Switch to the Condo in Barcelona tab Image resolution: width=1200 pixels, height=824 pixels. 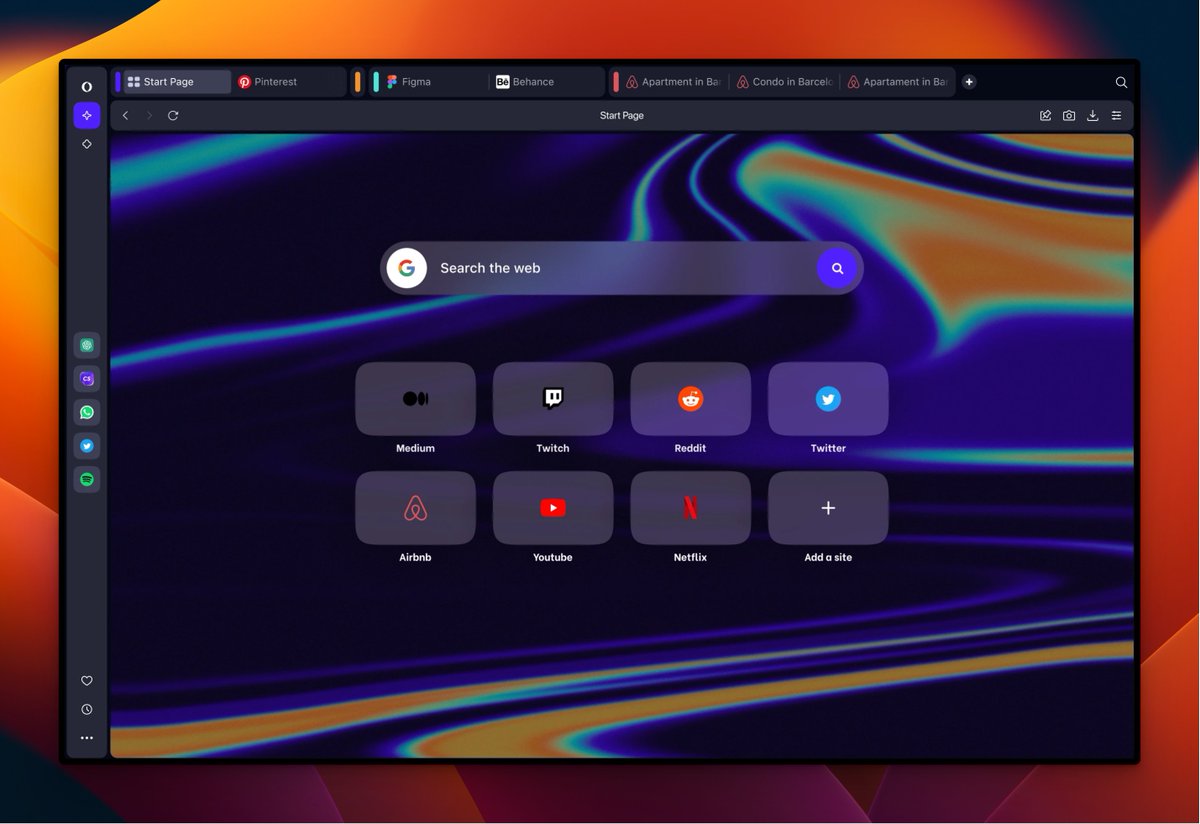[x=785, y=82]
